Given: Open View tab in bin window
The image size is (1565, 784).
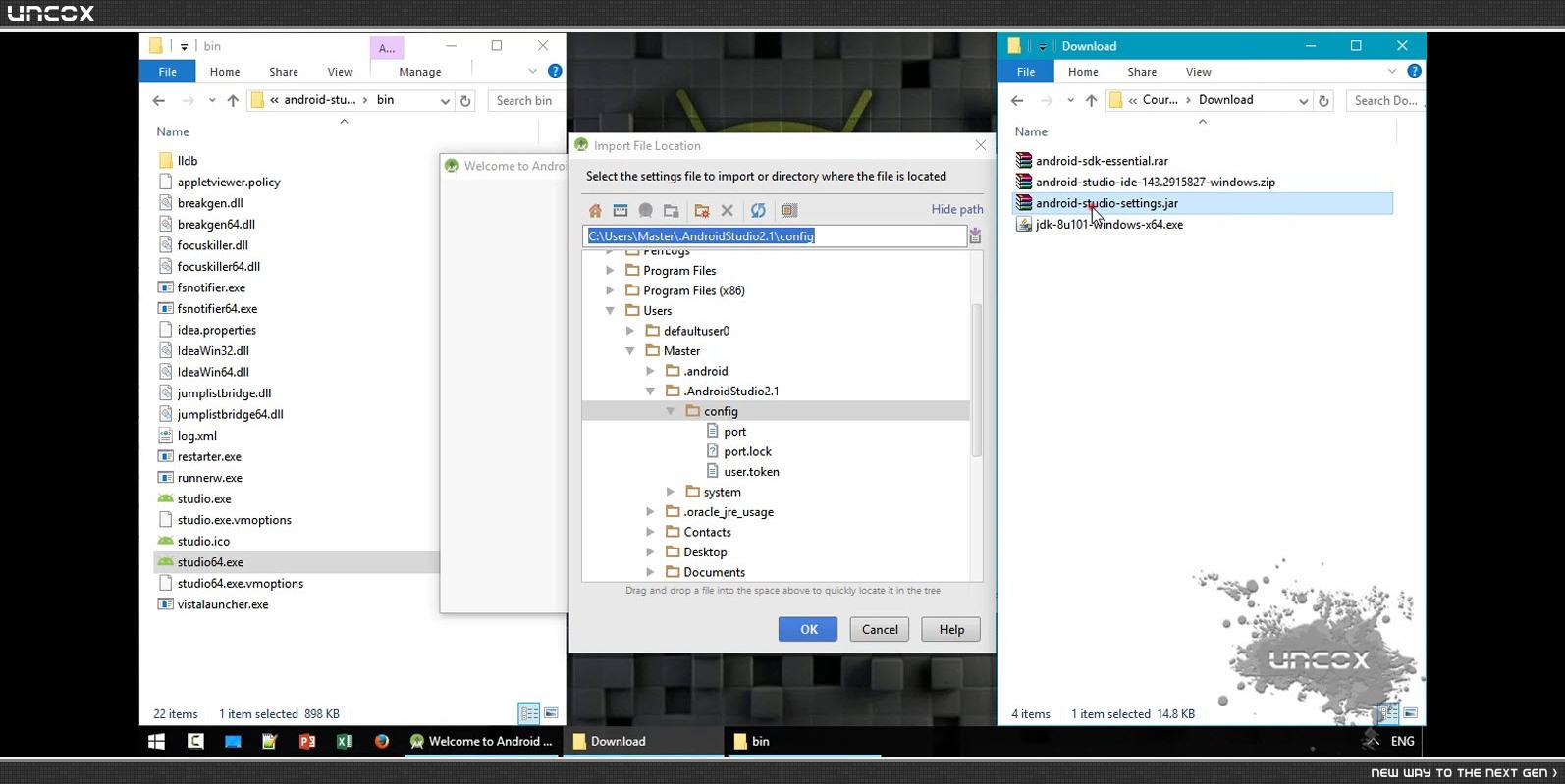Looking at the screenshot, I should (x=340, y=72).
